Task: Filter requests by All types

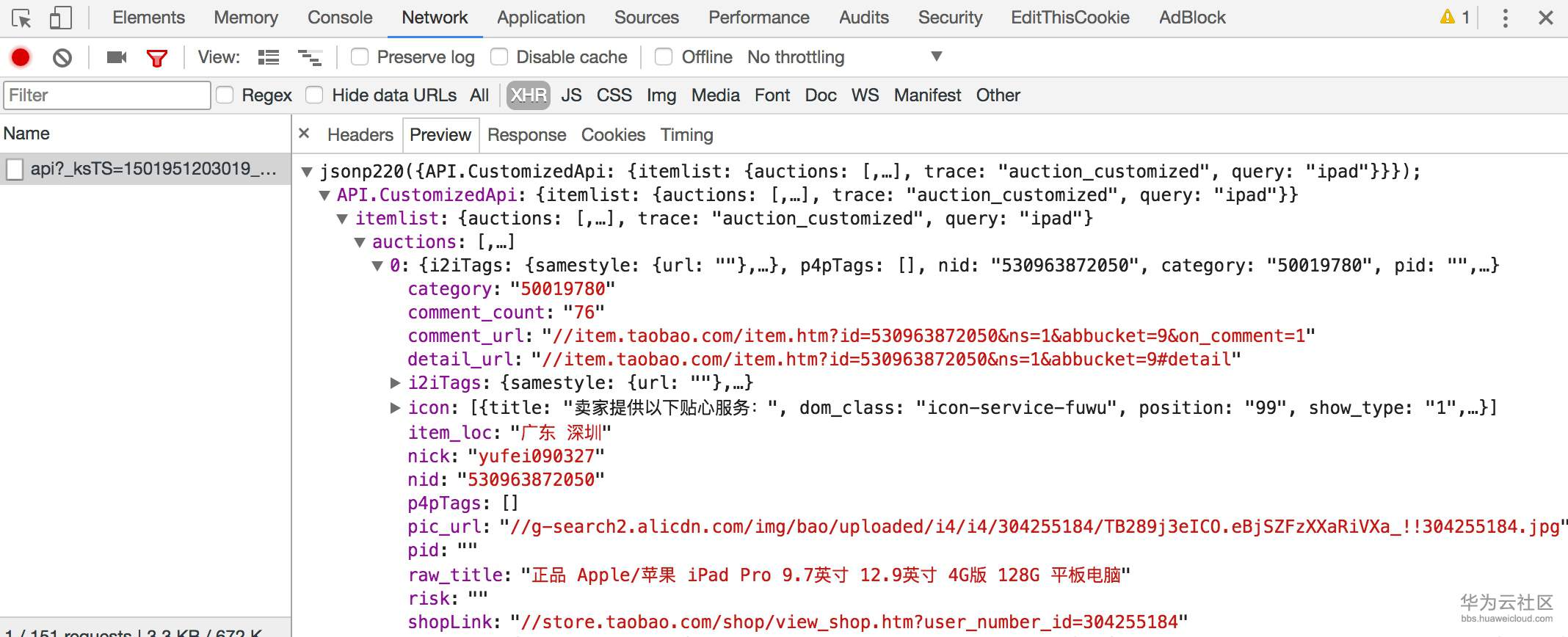Action: click(479, 95)
